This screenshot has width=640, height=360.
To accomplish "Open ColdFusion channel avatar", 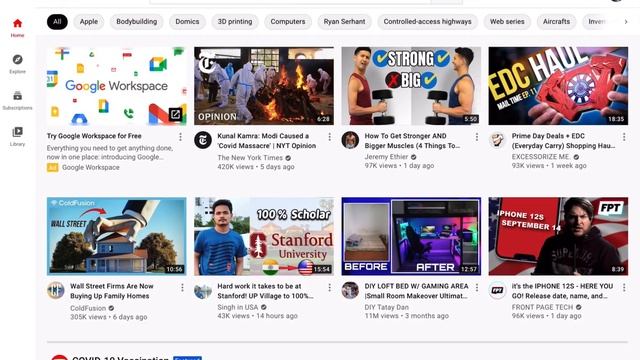I will coord(56,291).
